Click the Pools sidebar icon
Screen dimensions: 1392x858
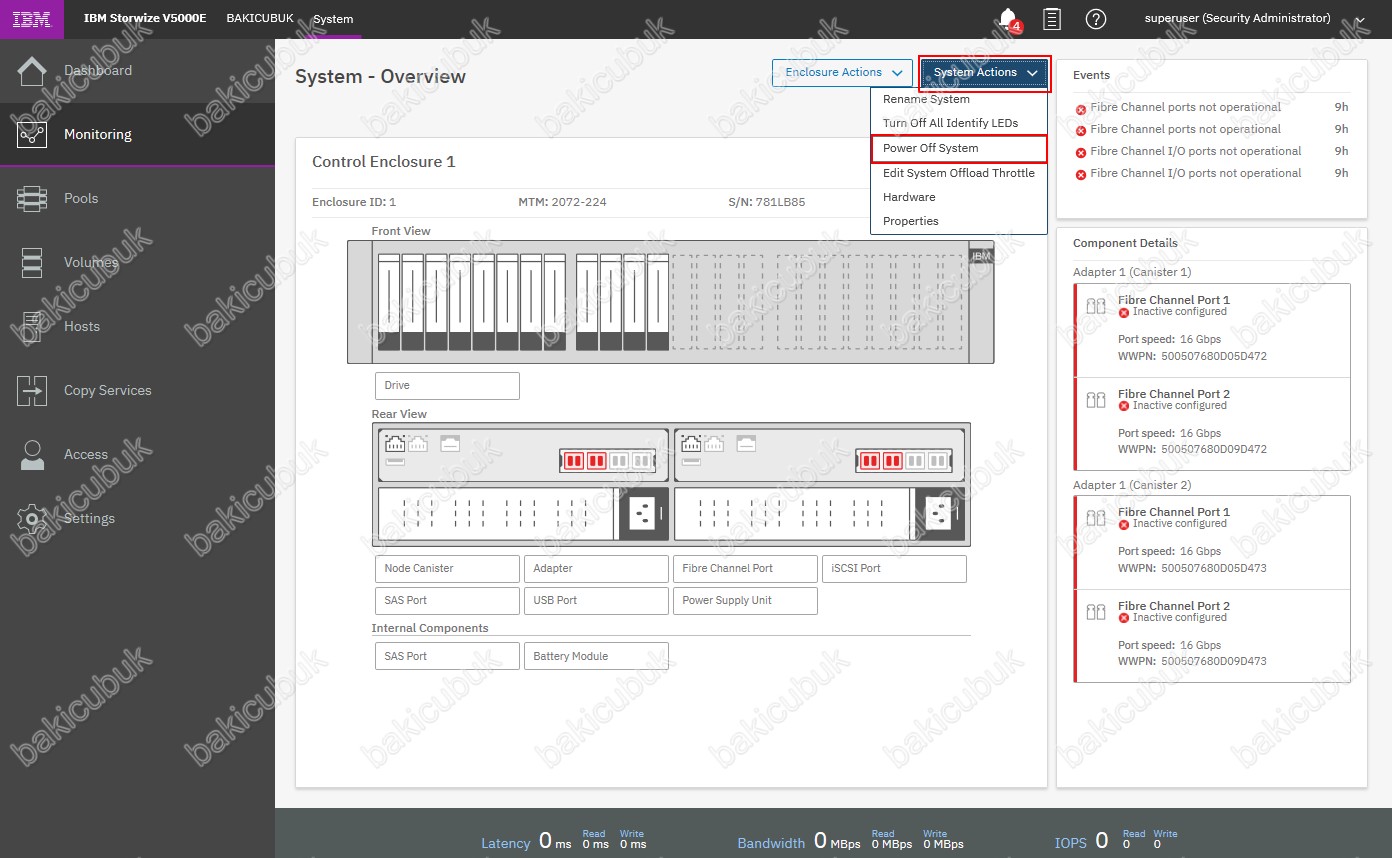[x=32, y=198]
